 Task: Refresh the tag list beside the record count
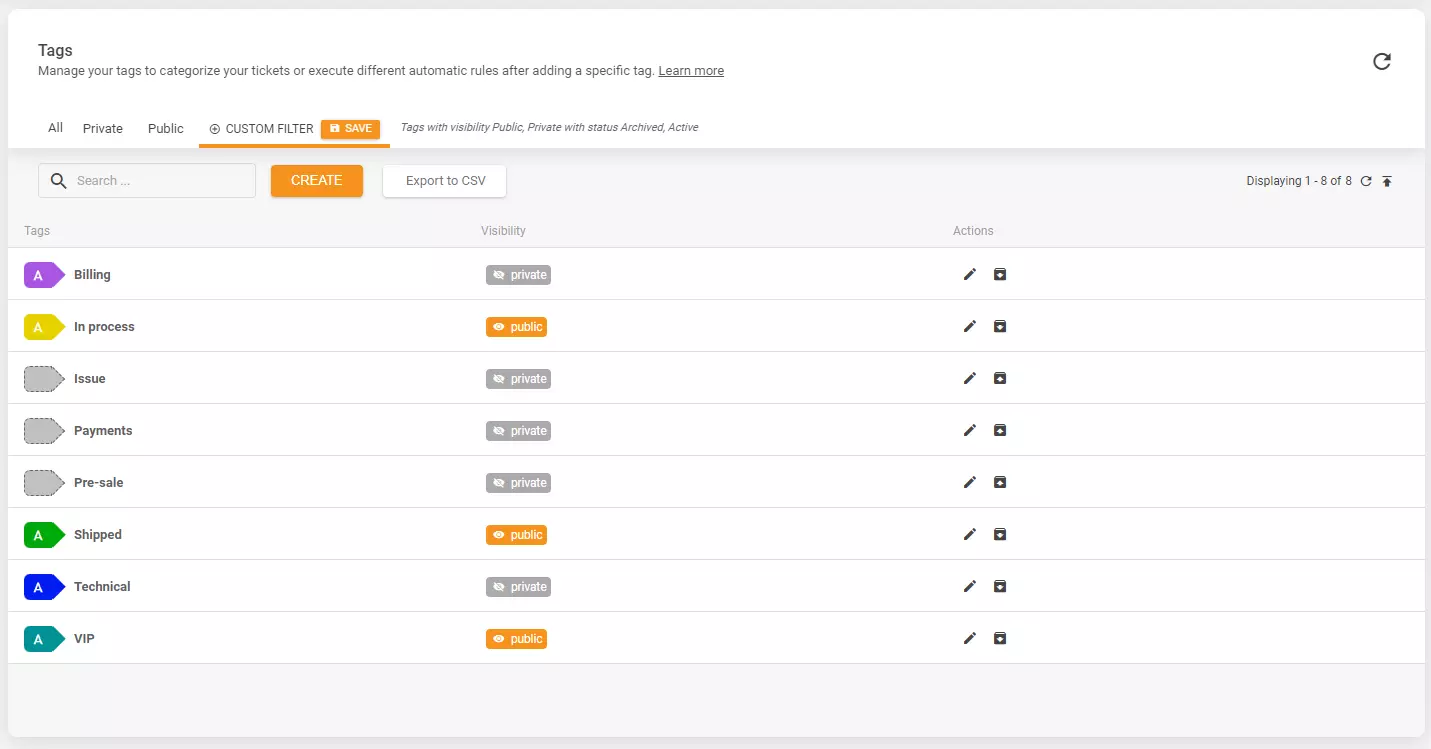point(1366,181)
